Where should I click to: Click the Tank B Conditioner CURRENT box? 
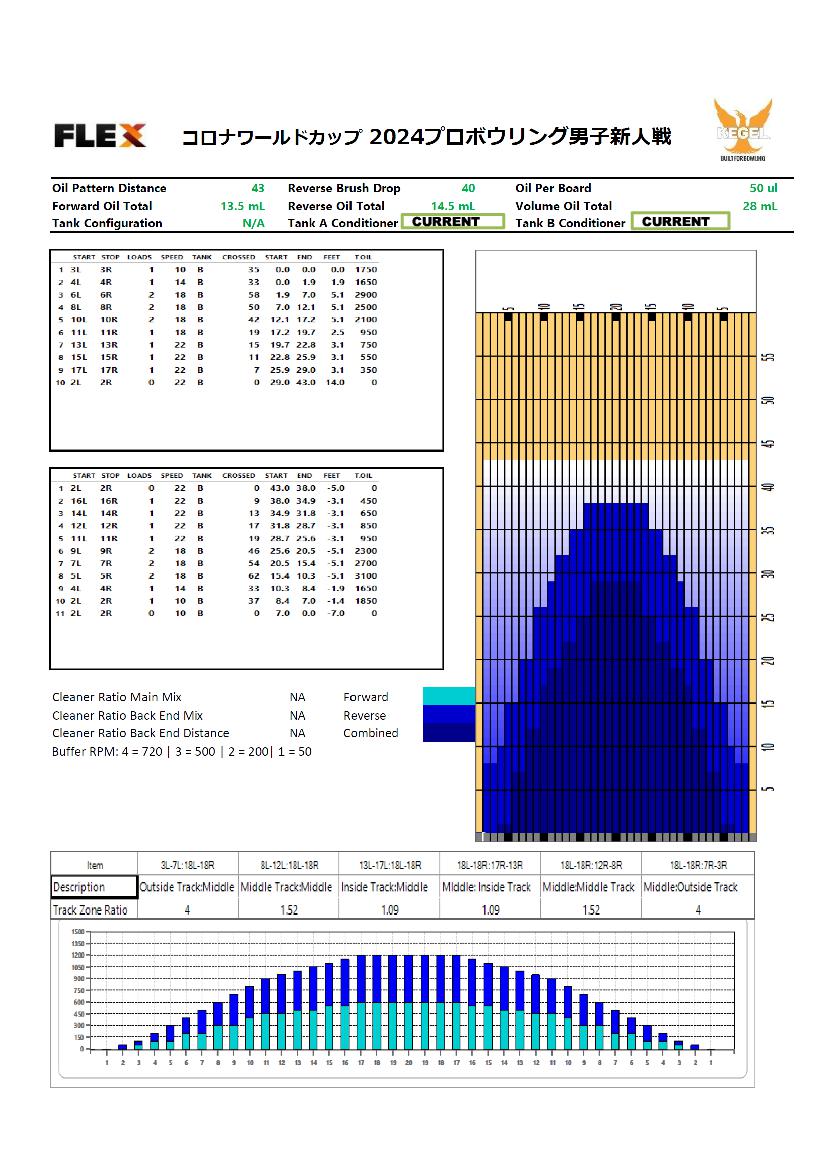[680, 221]
